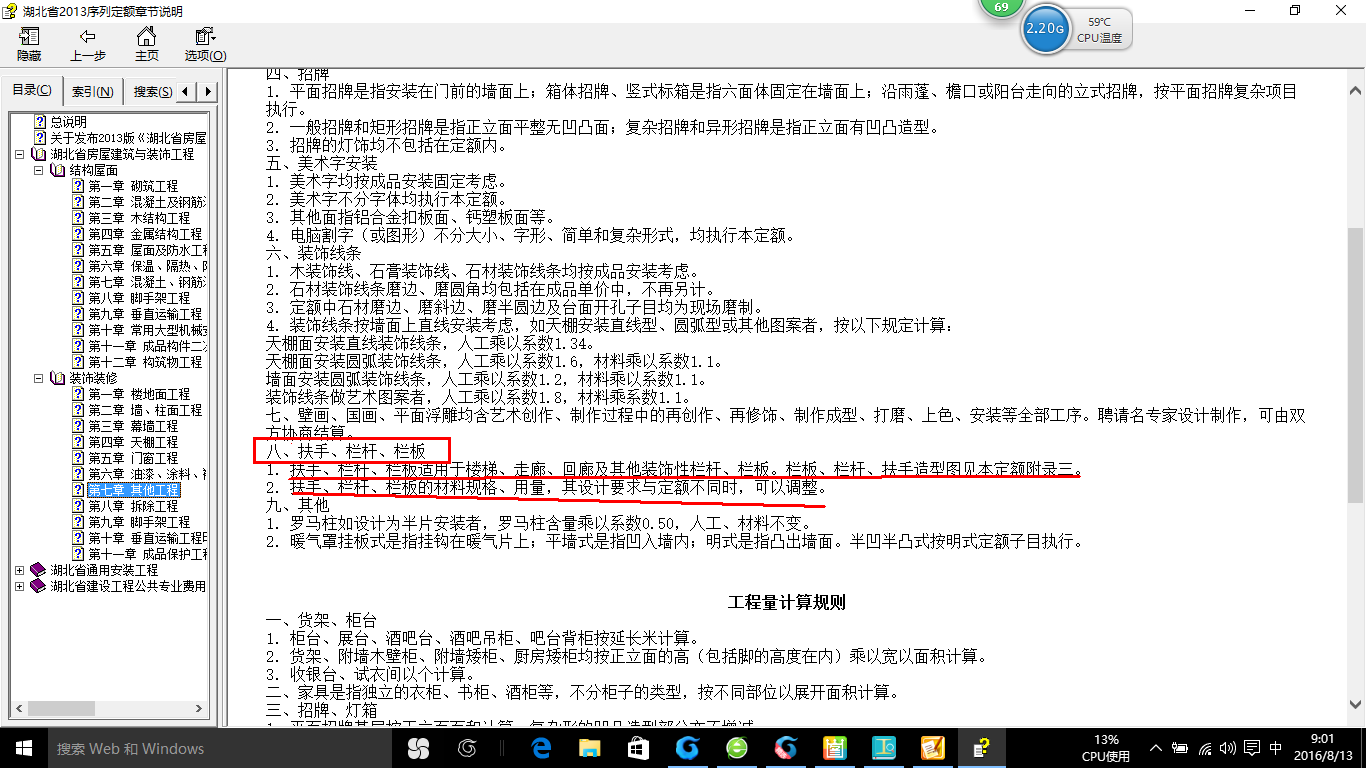Open 第一章 砌筑工程 topic
Viewport: 1366px width, 768px height.
coord(133,186)
